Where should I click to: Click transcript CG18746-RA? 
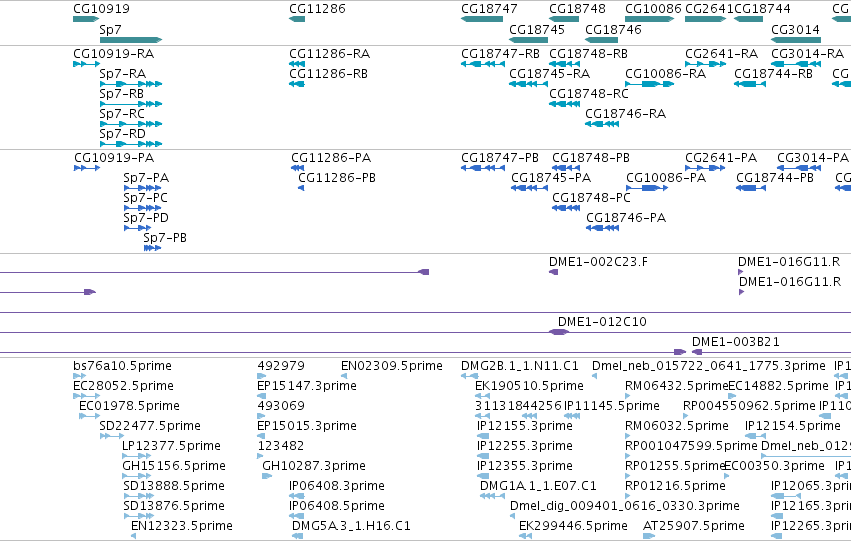tap(625, 114)
